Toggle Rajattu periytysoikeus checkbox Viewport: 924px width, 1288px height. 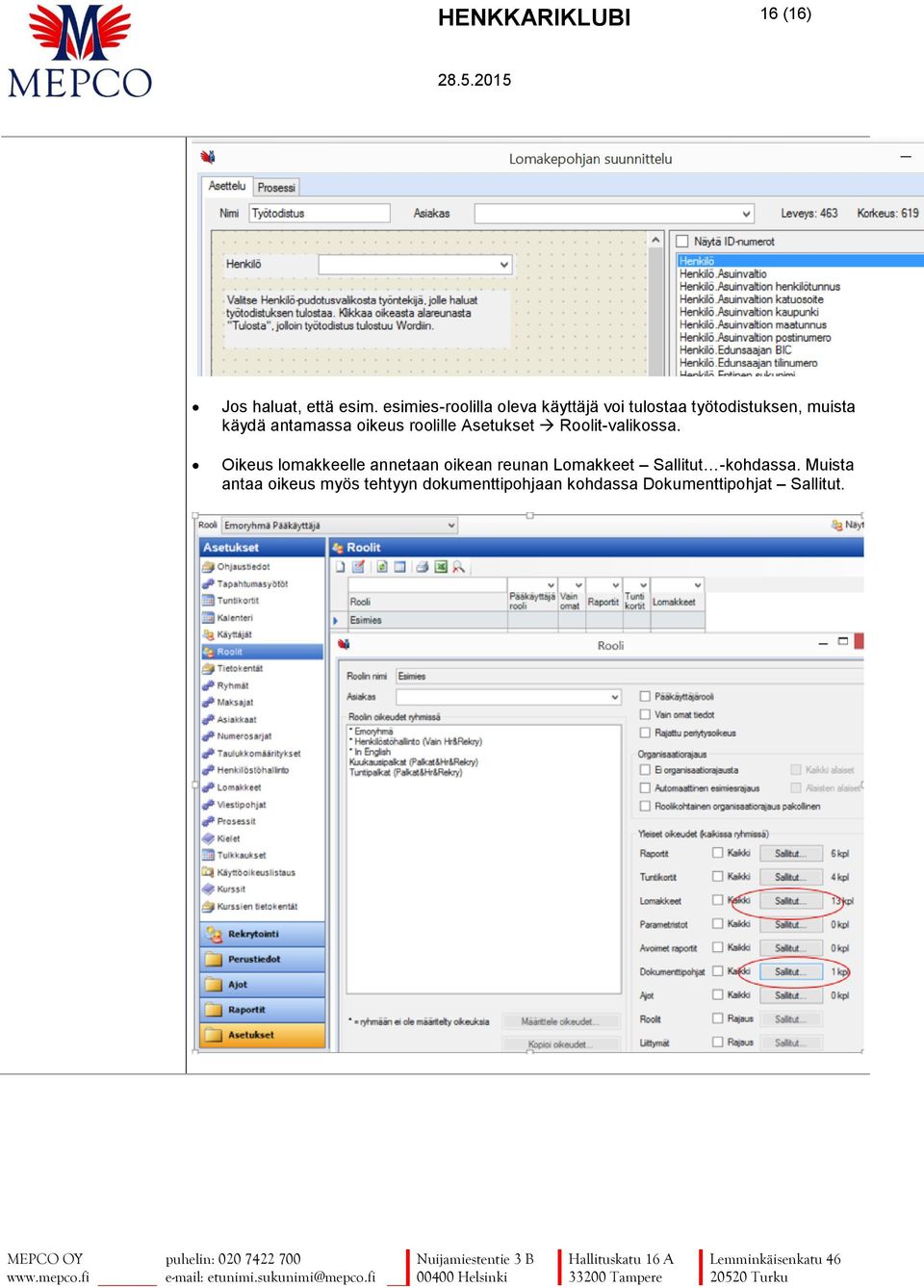645,733
